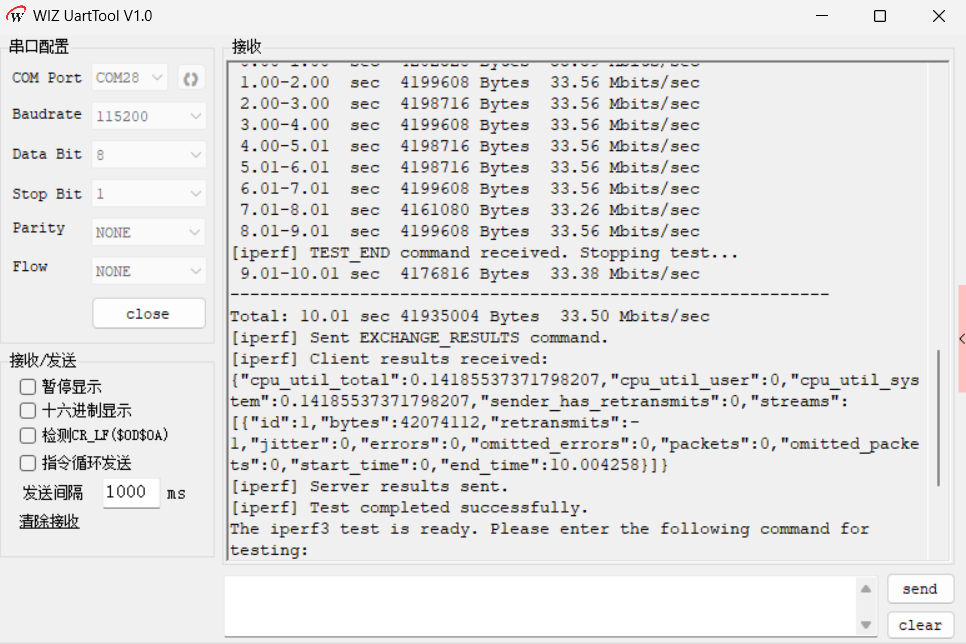Open the Baudrate dropdown showing 115200
Screen dimensions: 966x644
coord(148,116)
